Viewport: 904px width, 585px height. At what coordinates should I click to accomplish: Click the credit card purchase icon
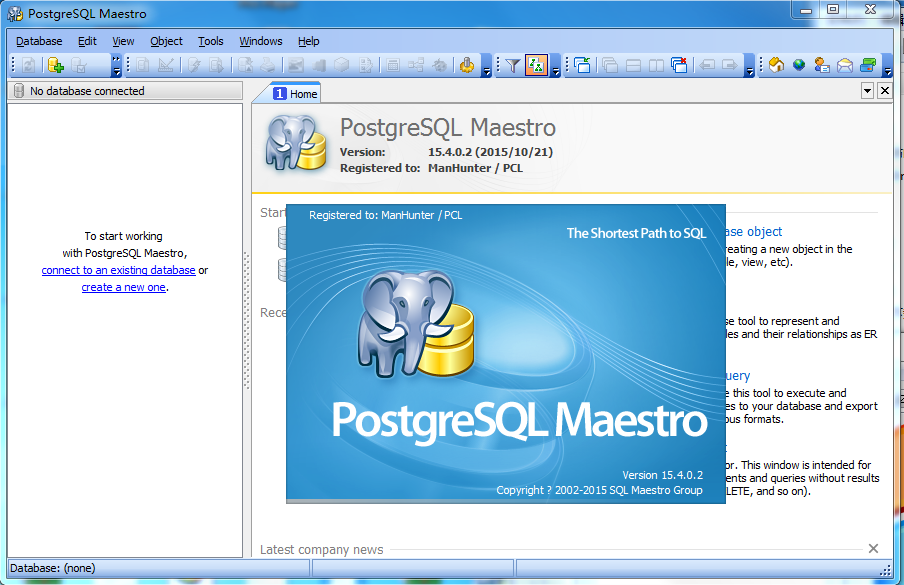(x=868, y=65)
